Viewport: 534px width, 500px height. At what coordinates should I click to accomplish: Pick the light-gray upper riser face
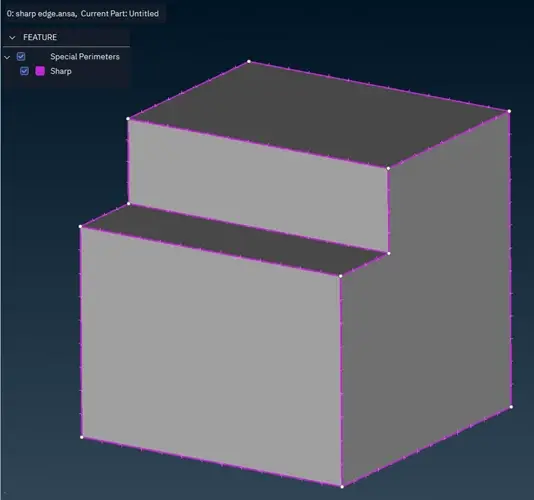[x=258, y=186]
